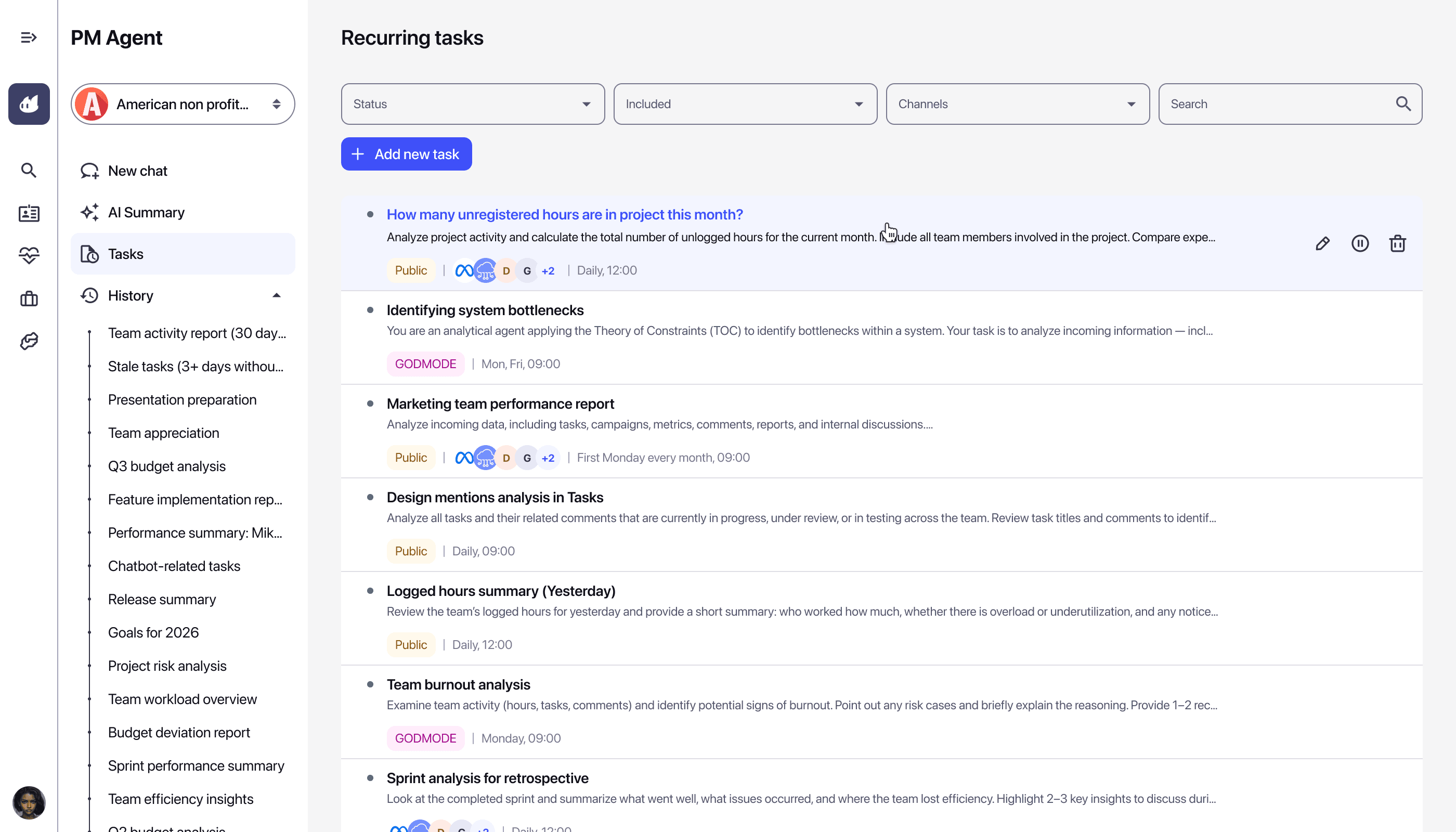Click the pencil edit icon on first task

click(x=1322, y=243)
